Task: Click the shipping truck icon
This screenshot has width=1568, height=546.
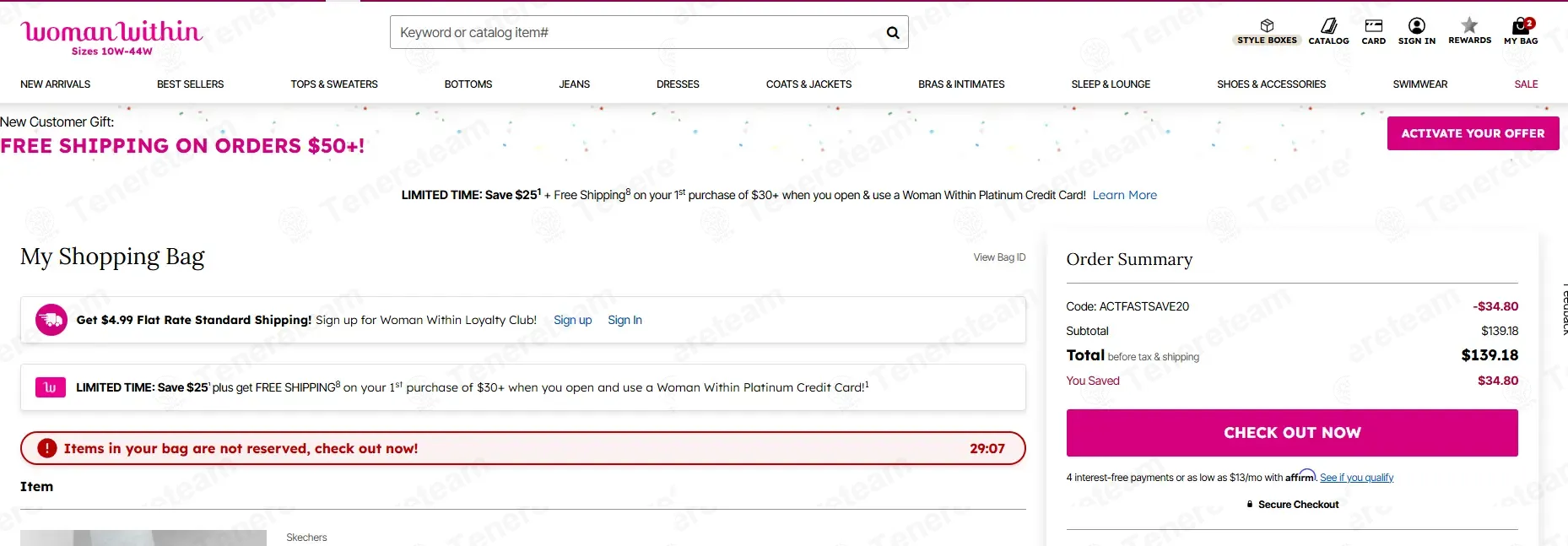Action: point(51,320)
